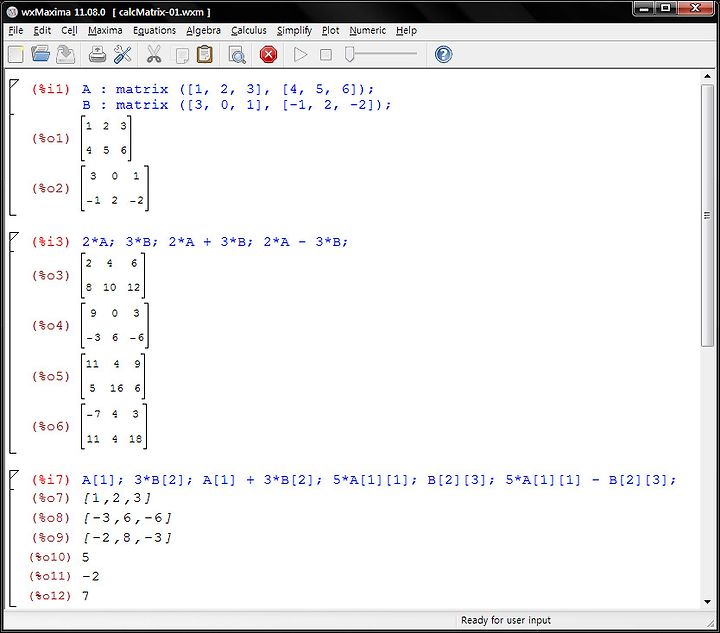Click the wxMaxima title bar app icon
The width and height of the screenshot is (720, 633).
(x=12, y=12)
